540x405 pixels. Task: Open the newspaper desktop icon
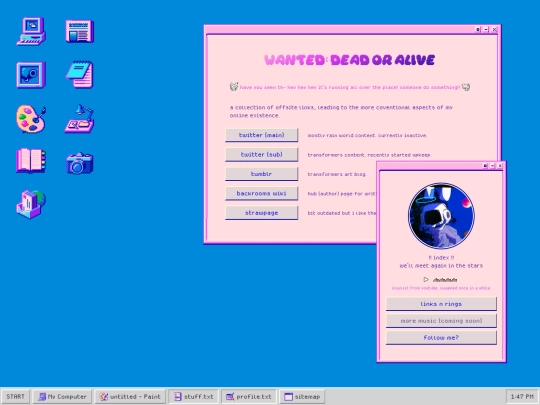point(80,31)
